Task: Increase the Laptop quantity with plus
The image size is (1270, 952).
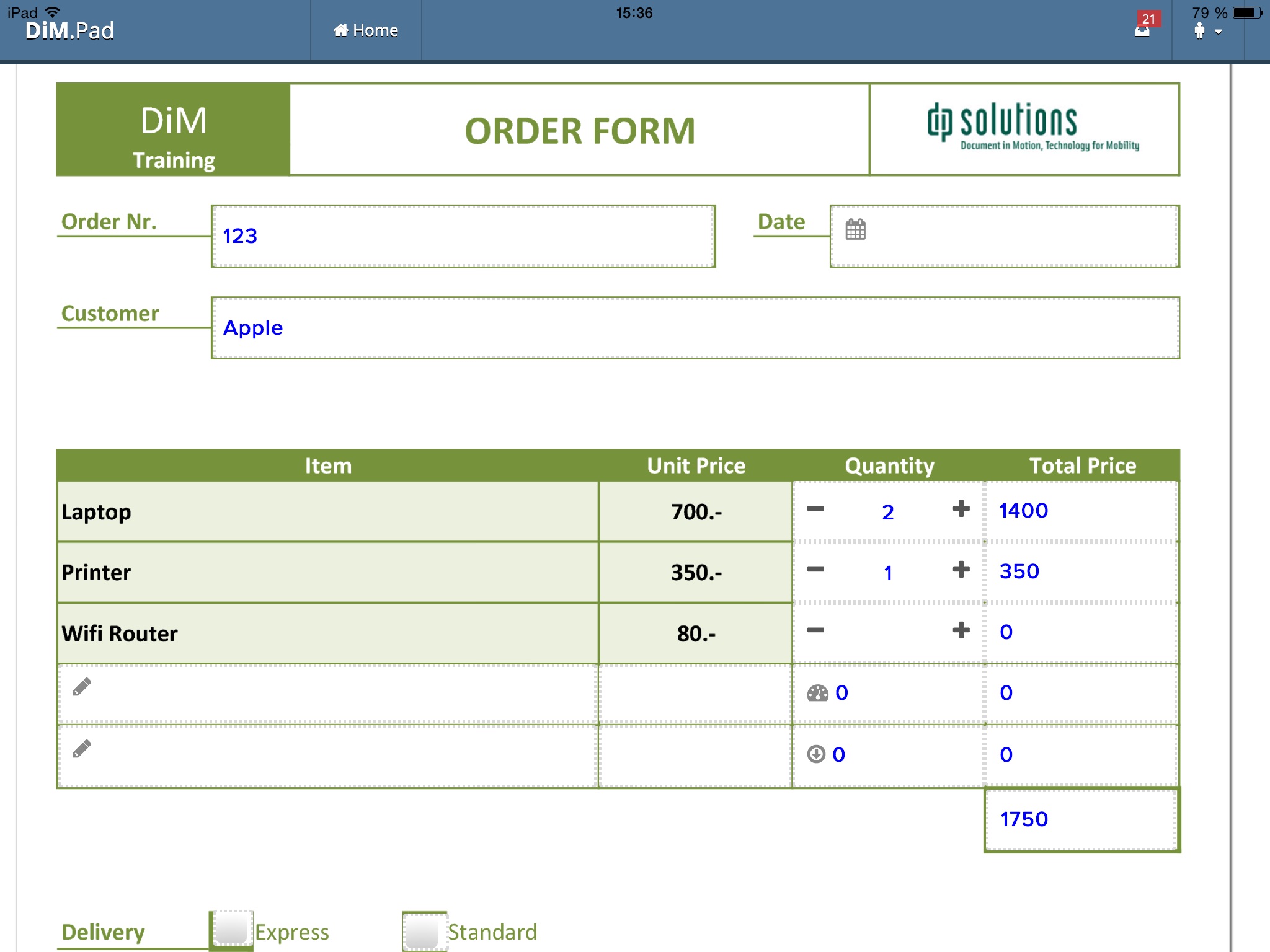Action: [x=961, y=509]
